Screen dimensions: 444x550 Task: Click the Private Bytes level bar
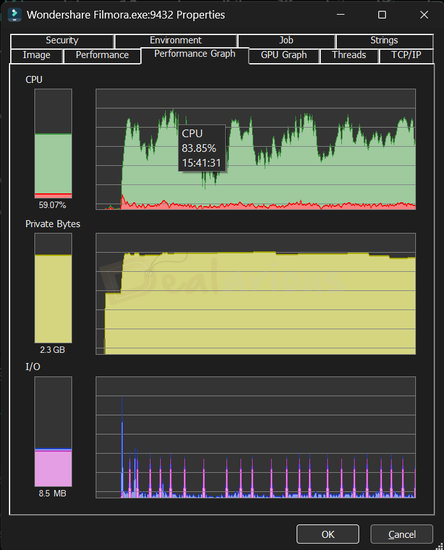(53, 288)
